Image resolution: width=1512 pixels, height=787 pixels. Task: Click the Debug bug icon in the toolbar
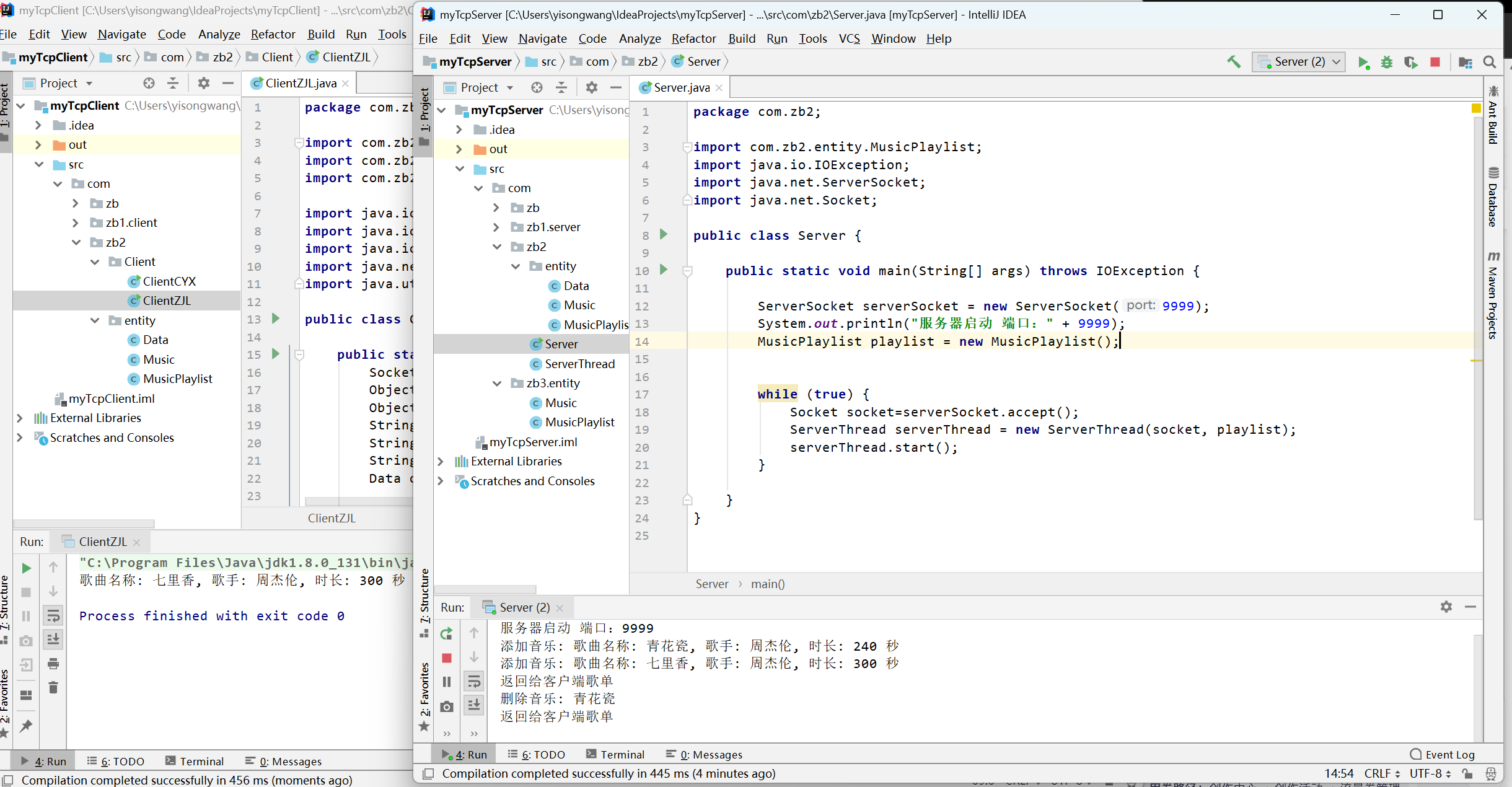[1387, 62]
